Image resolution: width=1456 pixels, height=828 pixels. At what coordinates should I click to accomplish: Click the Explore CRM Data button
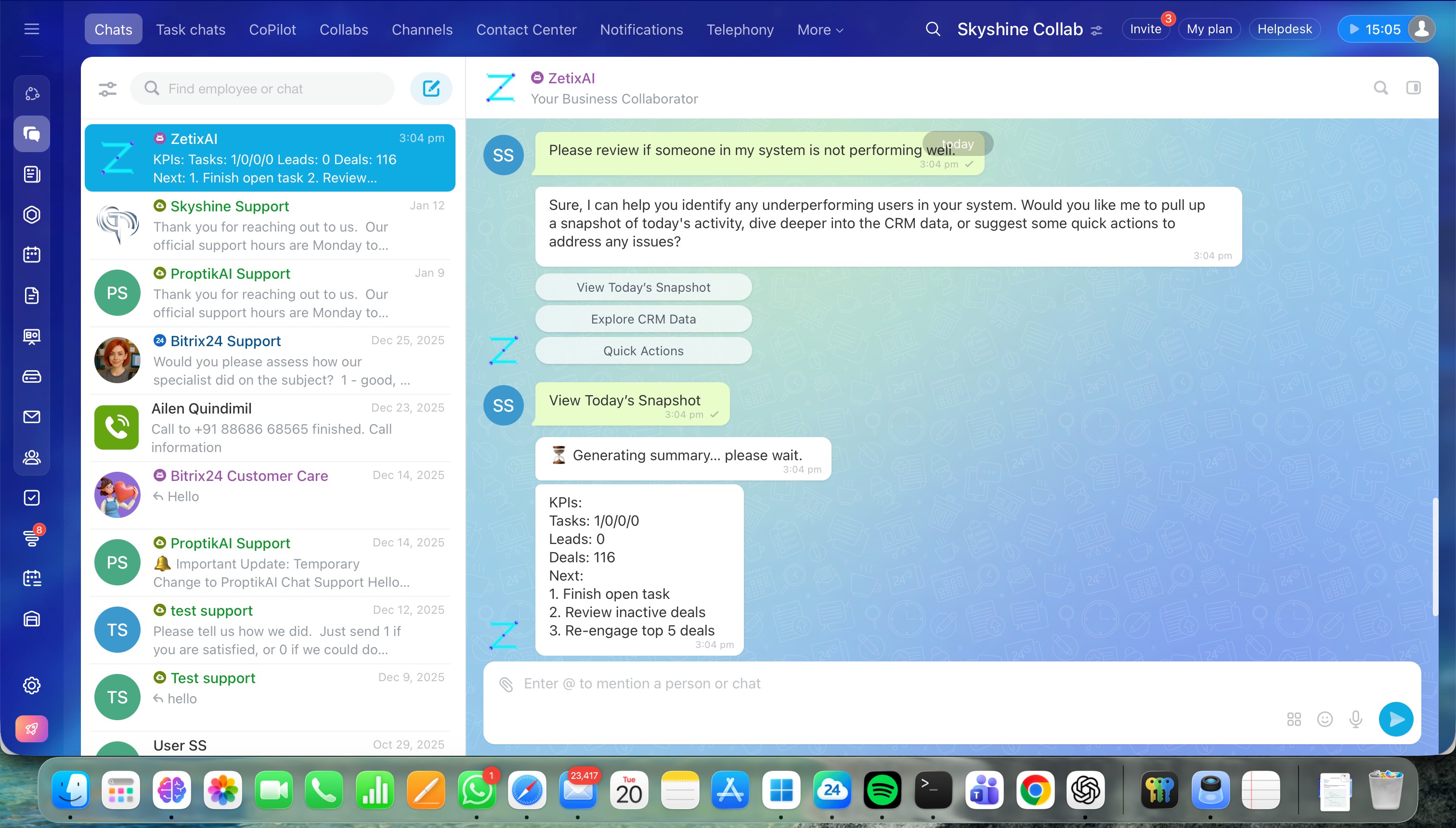click(643, 319)
